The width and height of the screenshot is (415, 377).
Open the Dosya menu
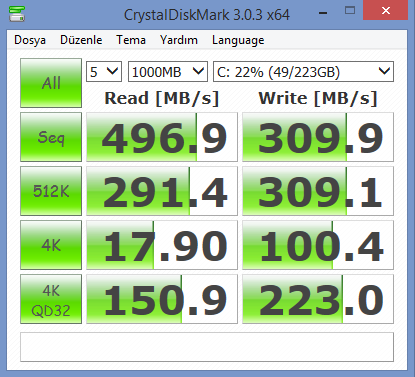point(30,40)
